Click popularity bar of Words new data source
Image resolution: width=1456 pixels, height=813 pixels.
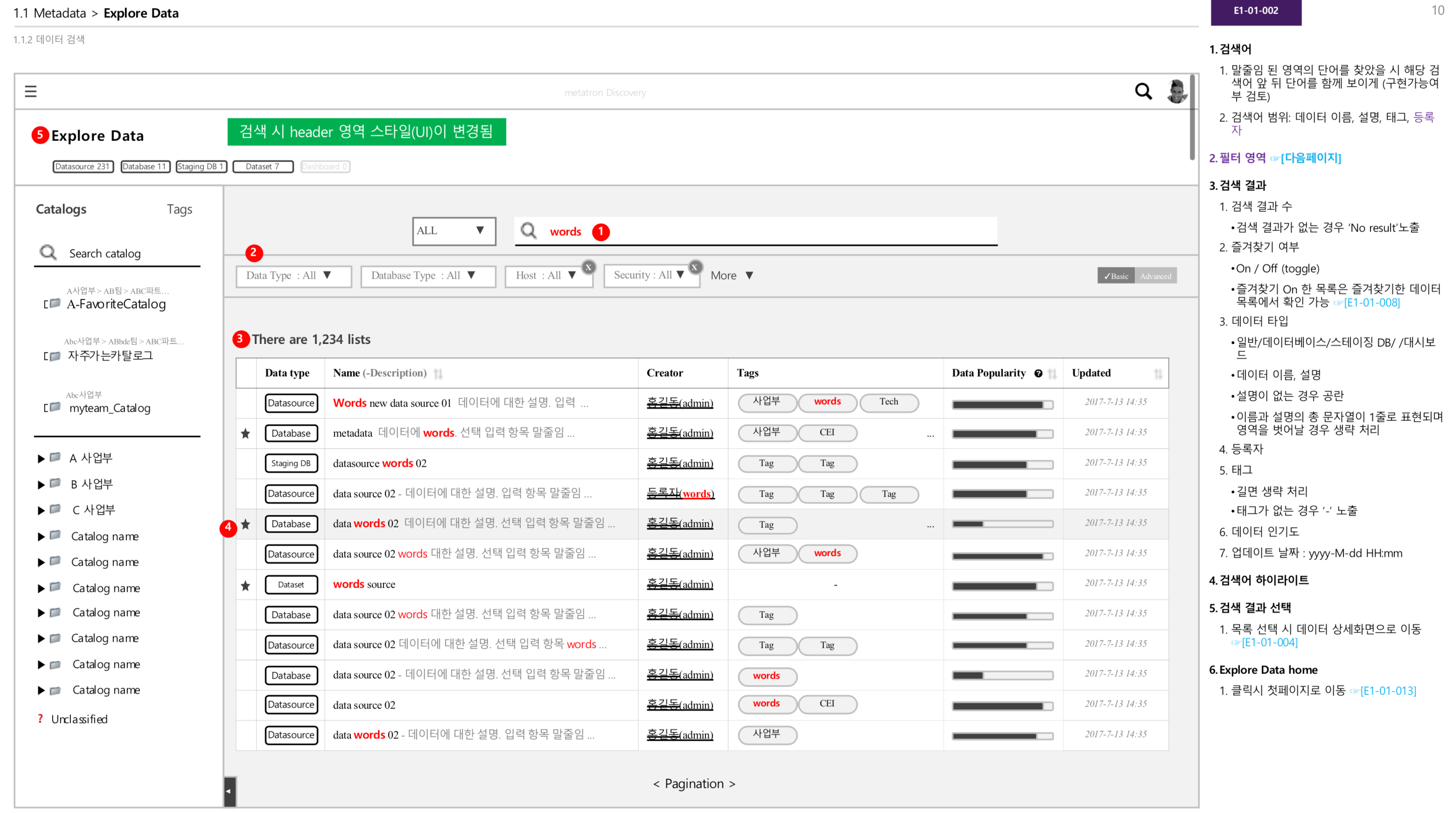pyautogui.click(x=1002, y=405)
